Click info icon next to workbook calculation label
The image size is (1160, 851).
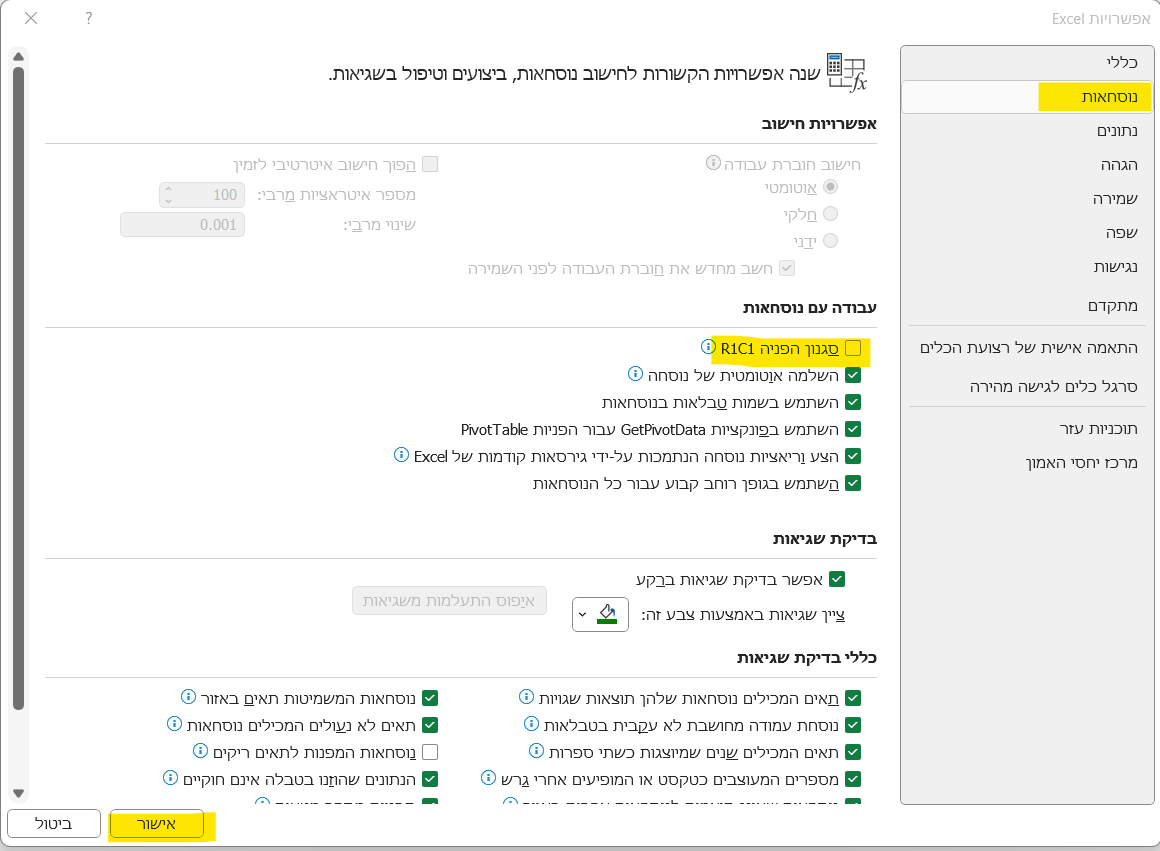click(713, 163)
